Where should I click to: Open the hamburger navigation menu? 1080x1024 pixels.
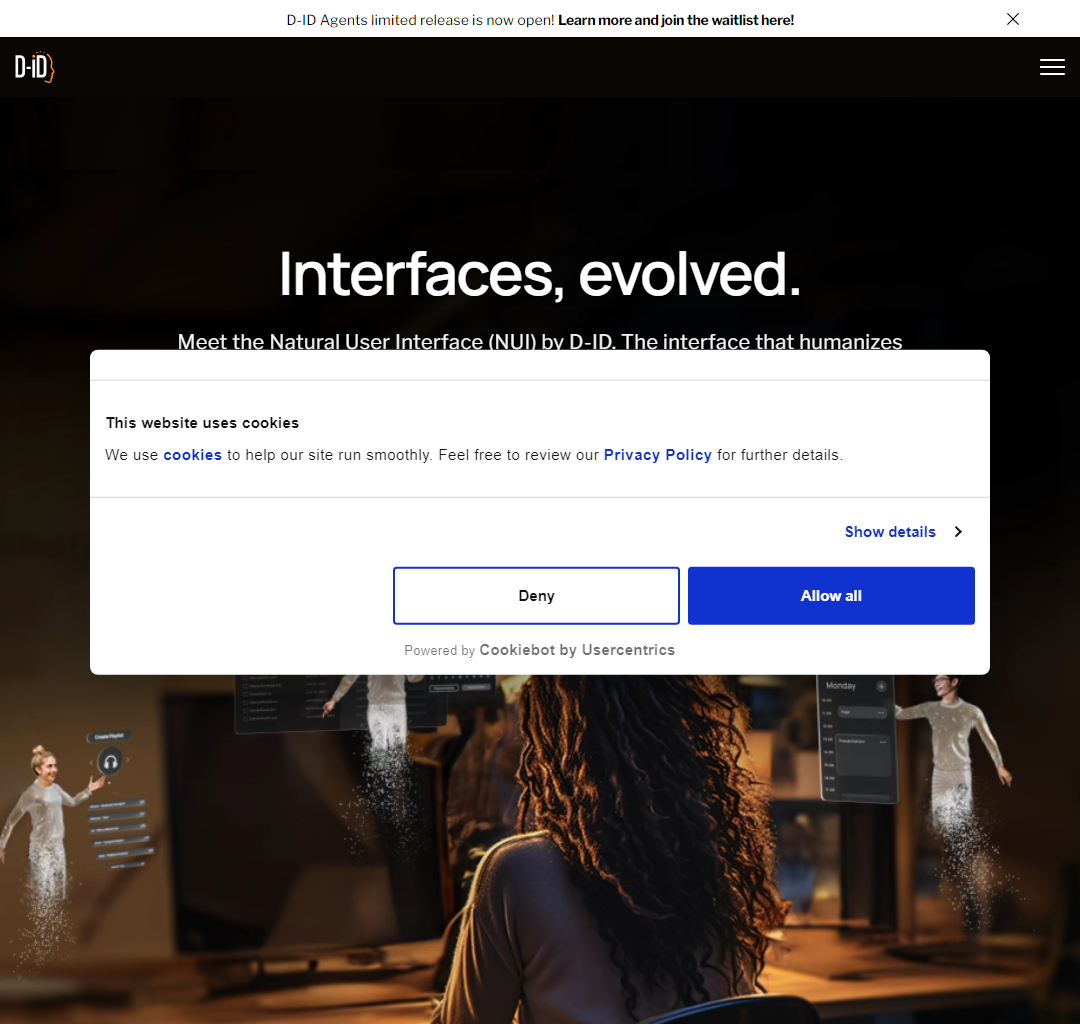(1052, 67)
